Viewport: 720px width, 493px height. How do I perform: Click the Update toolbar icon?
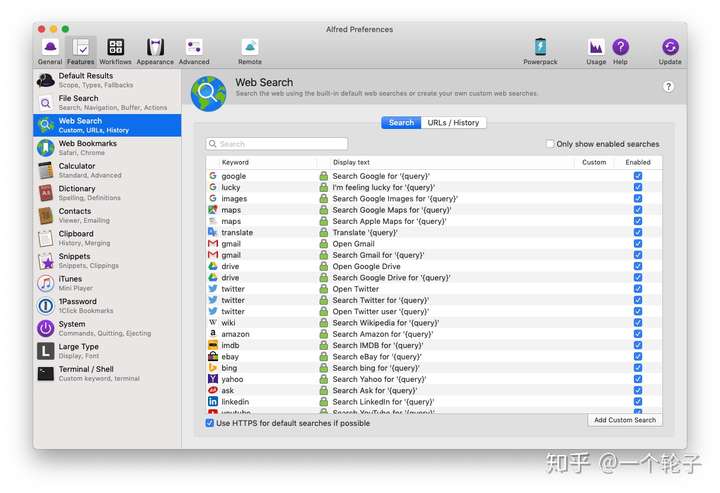point(670,51)
